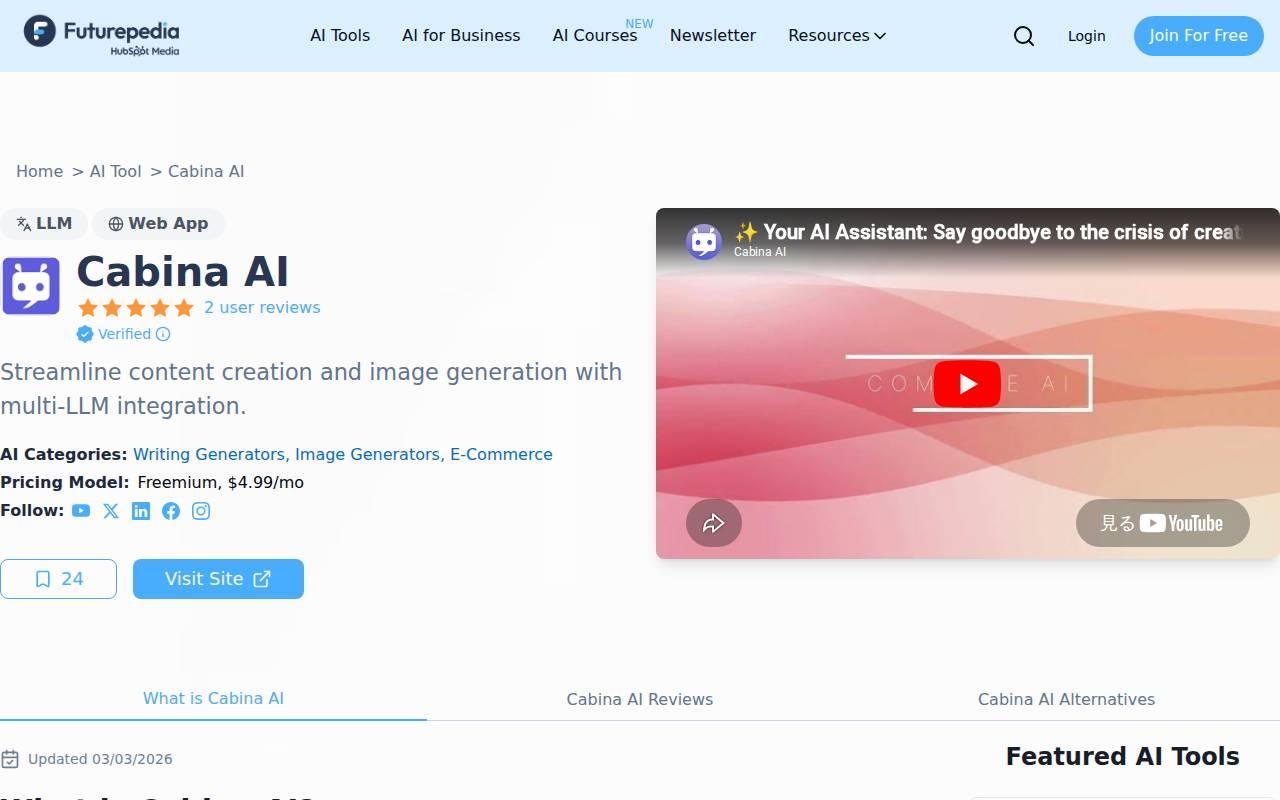Click the Visit Site button

click(x=218, y=579)
